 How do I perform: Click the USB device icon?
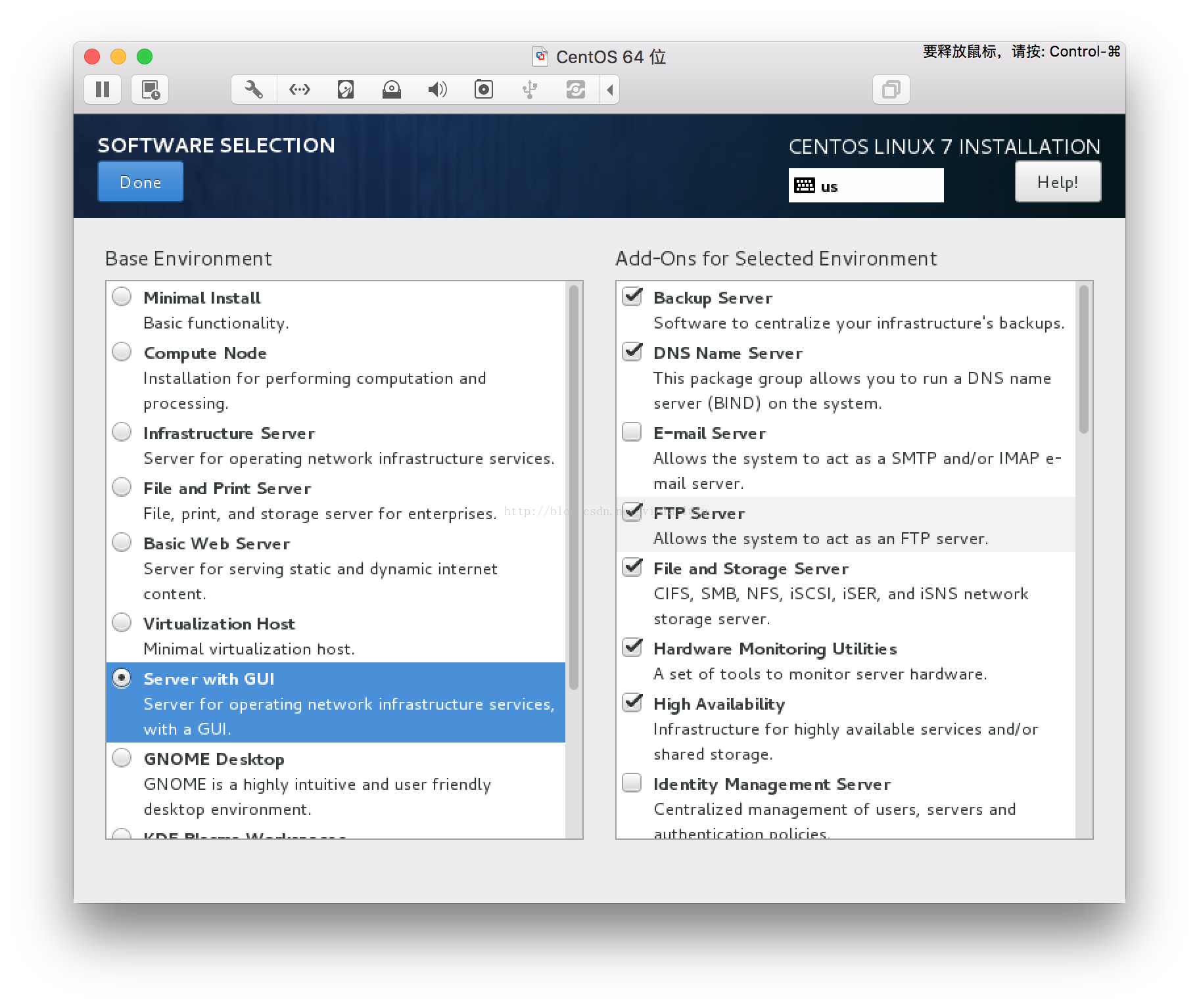[530, 89]
